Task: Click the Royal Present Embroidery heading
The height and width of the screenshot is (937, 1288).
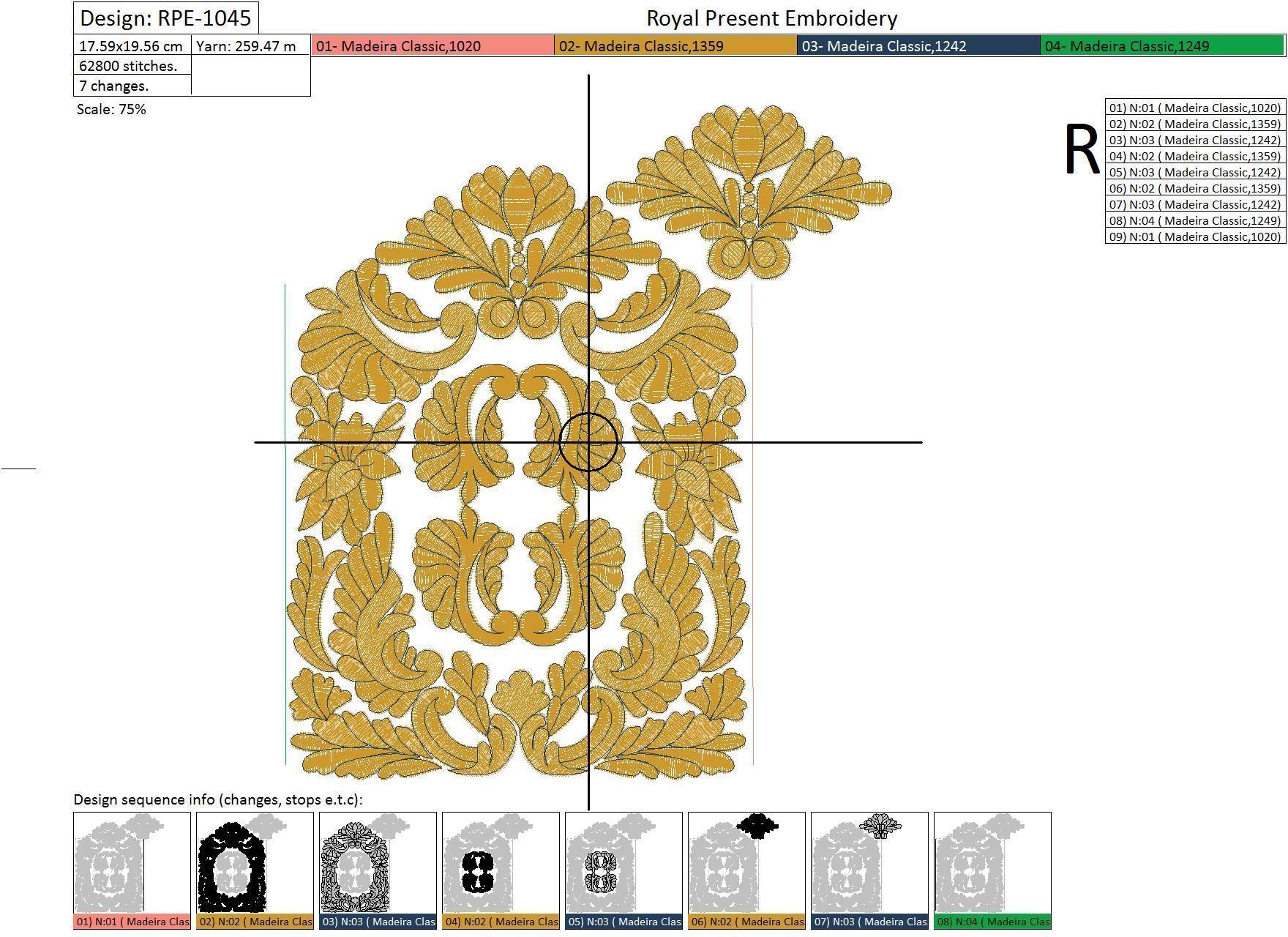Action: 772,18
